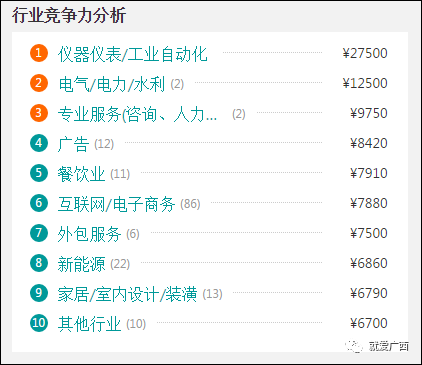Select the 广告 industry link
This screenshot has height=365, width=422.
[73, 144]
